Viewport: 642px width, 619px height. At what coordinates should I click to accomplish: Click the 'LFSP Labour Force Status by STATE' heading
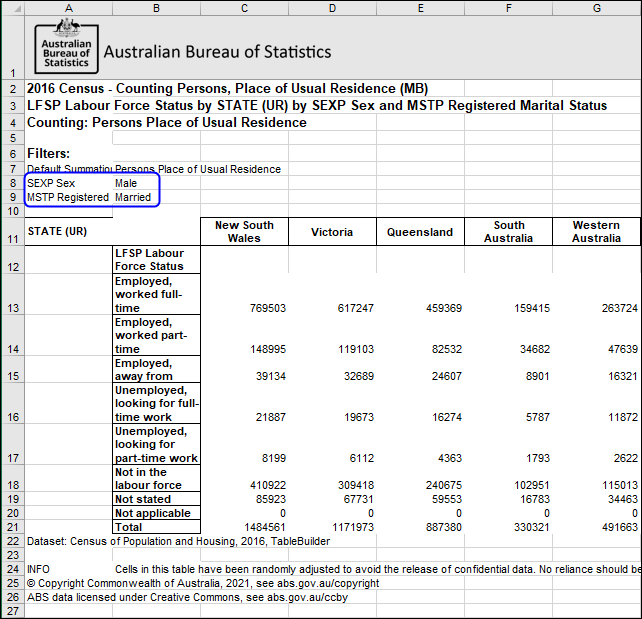point(316,106)
